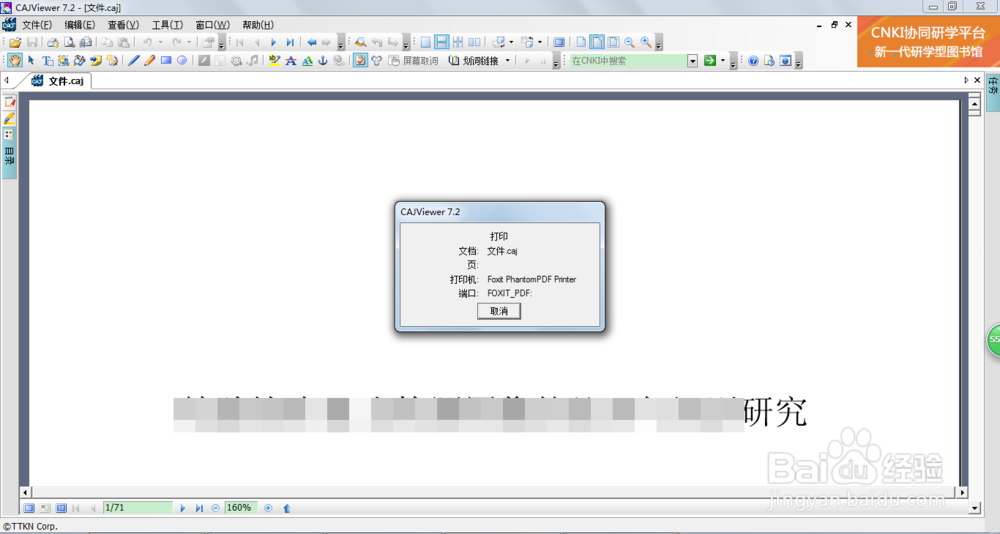Expand the rotate page dropdown arrow
1000x534 pixels.
tap(511, 42)
